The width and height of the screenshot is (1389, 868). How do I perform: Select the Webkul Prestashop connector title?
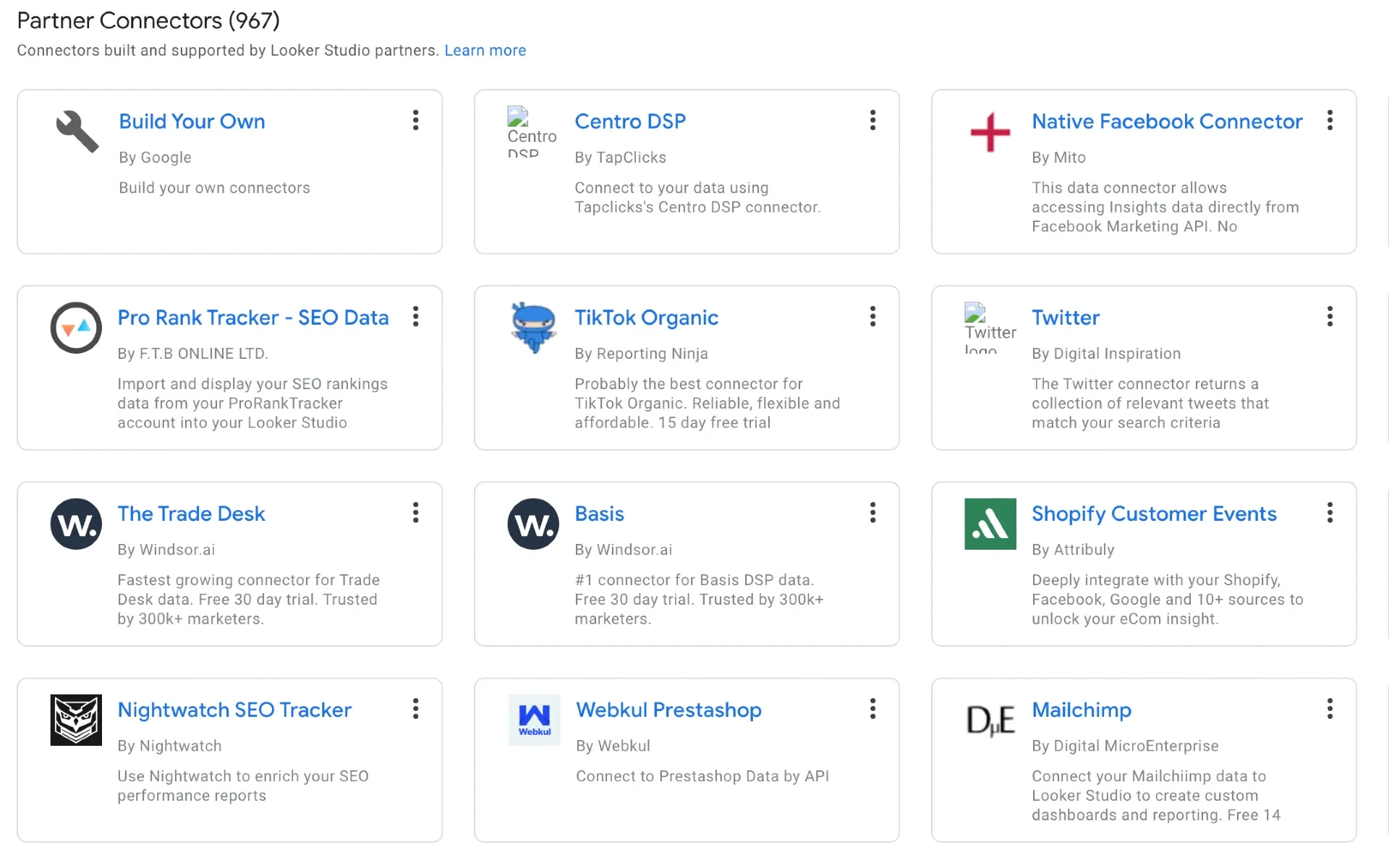(x=668, y=710)
